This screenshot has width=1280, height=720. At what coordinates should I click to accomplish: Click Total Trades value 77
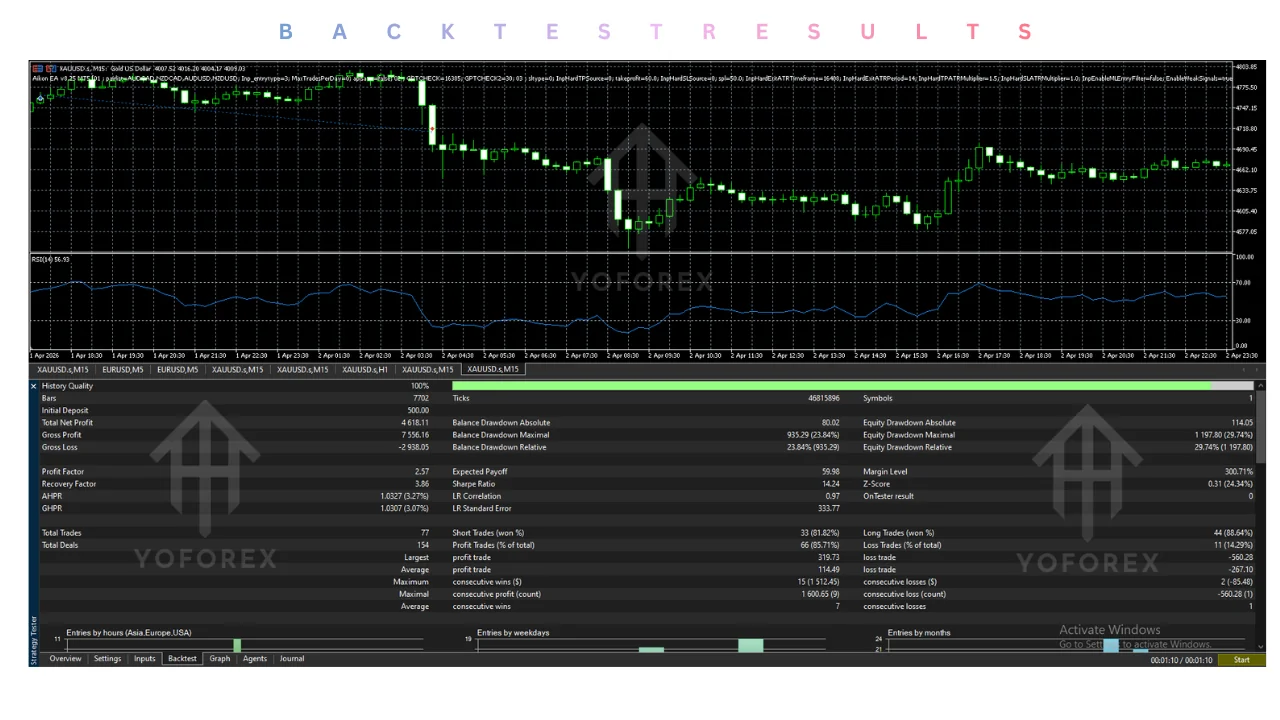tap(425, 533)
